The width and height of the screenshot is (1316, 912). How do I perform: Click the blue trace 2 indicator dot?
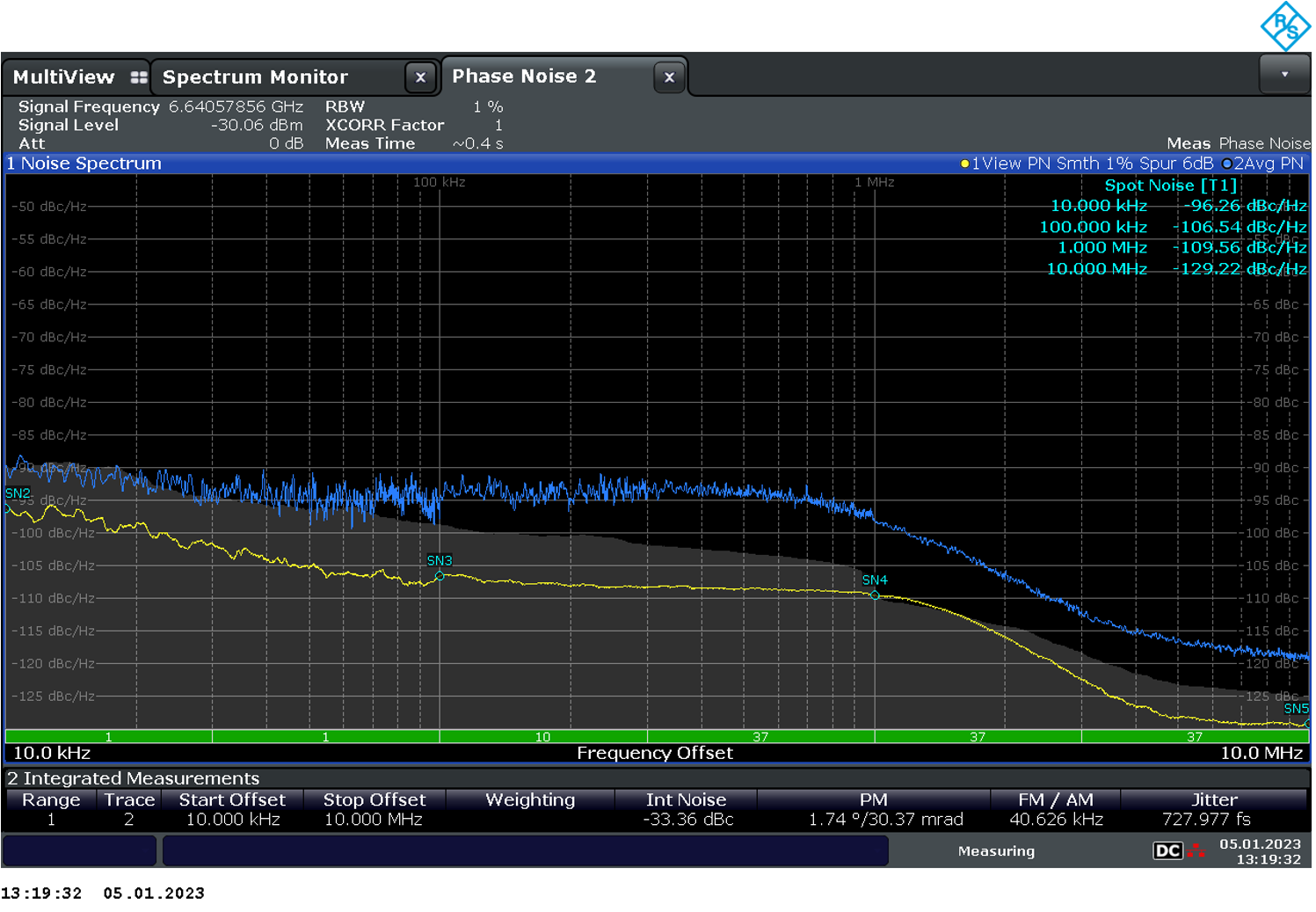coord(1227,164)
